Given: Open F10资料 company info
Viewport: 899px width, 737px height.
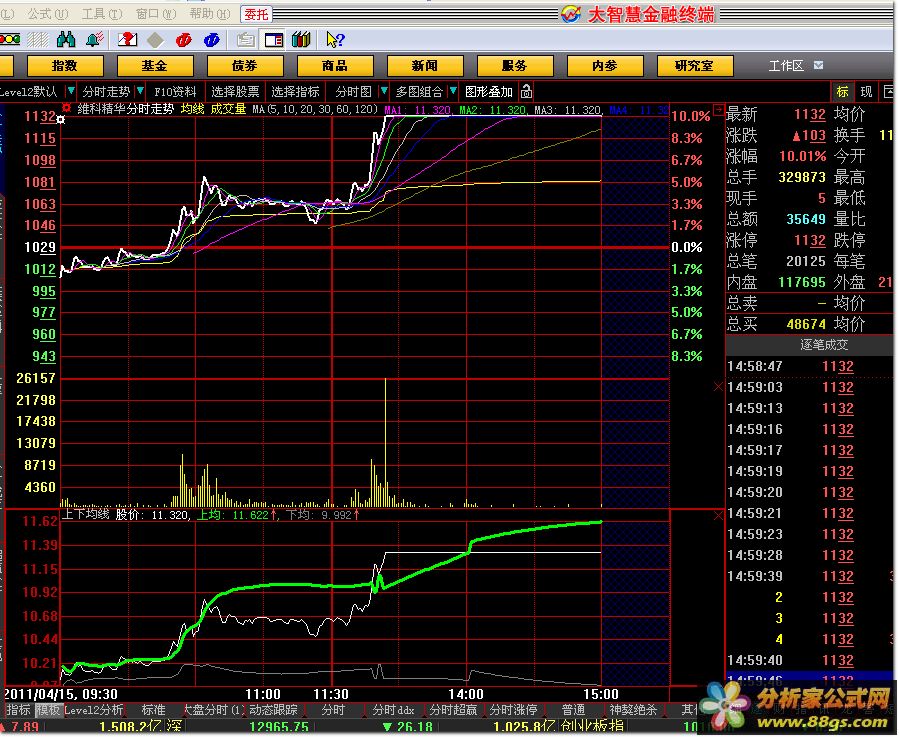Looking at the screenshot, I should click(175, 92).
